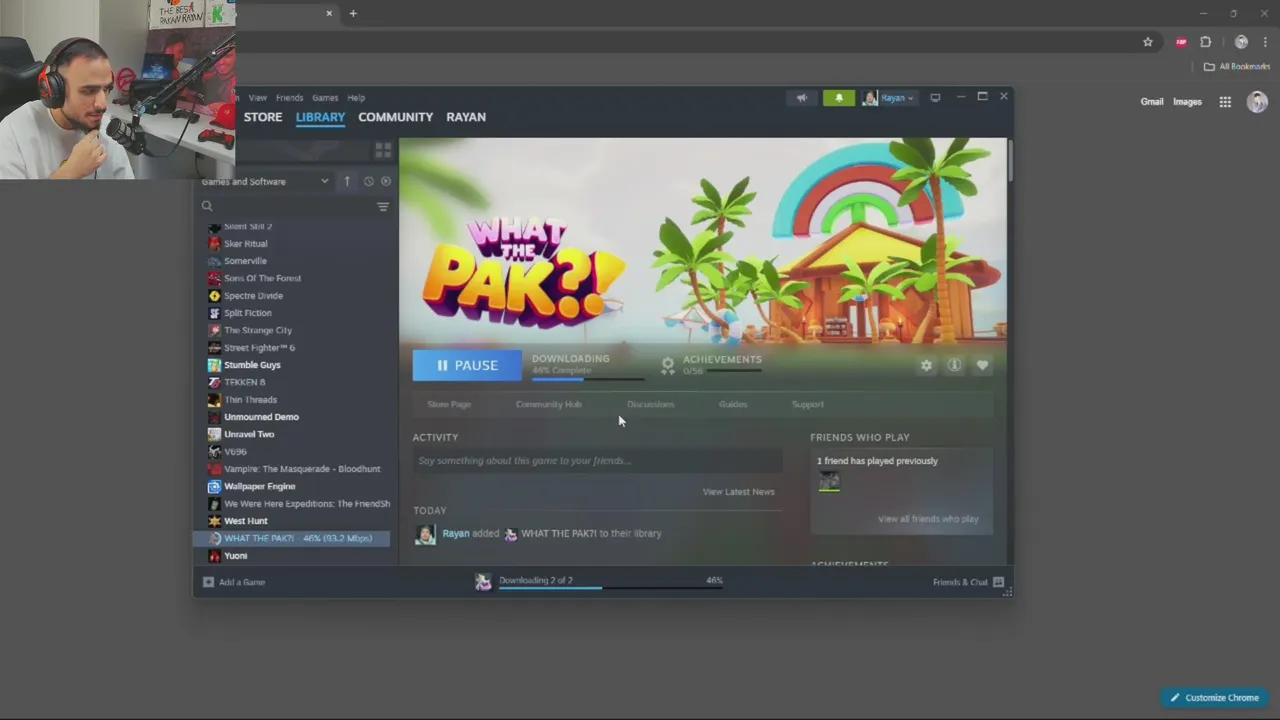Screen dimensions: 1280x720
Task: Open the Support link
Action: tap(808, 404)
